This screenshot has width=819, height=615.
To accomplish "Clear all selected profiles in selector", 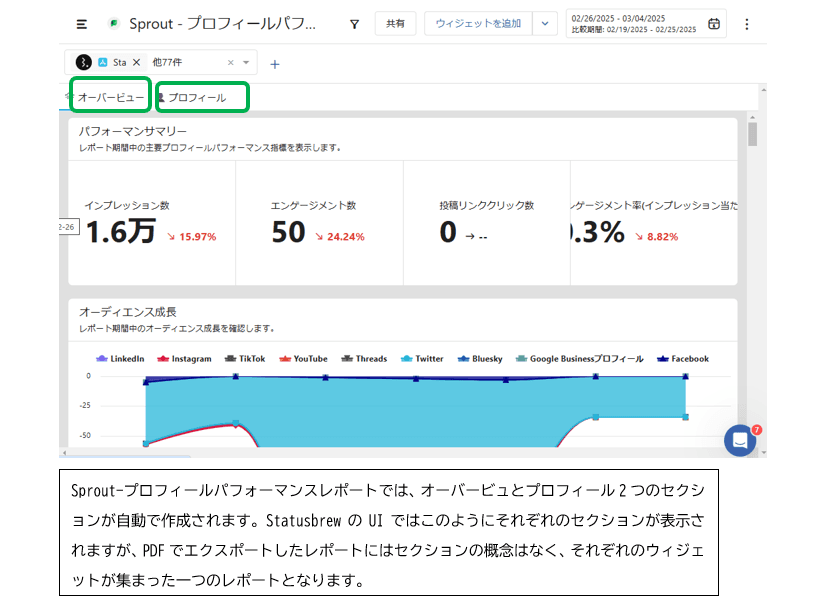I will [x=231, y=62].
